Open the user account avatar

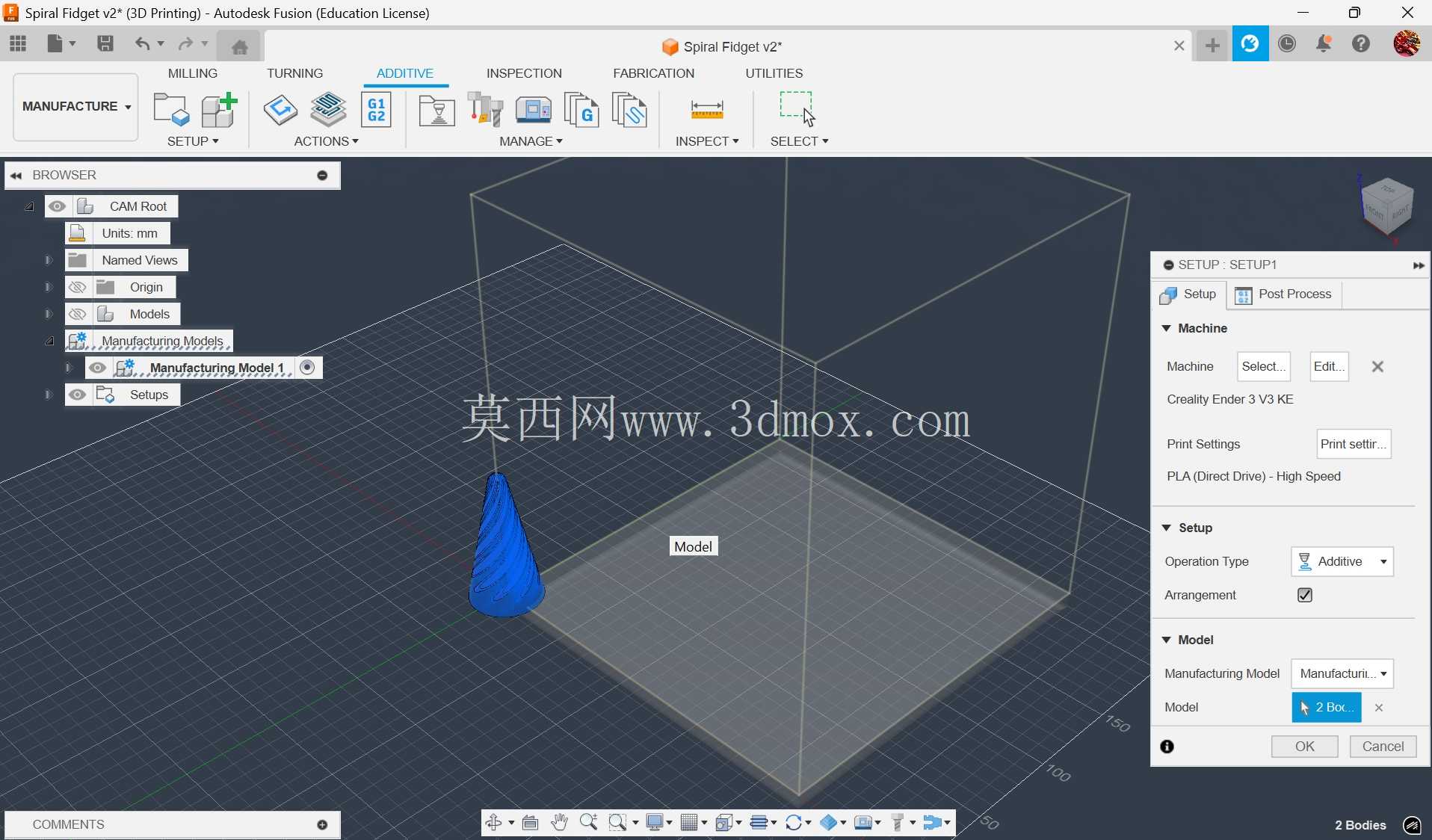point(1407,43)
